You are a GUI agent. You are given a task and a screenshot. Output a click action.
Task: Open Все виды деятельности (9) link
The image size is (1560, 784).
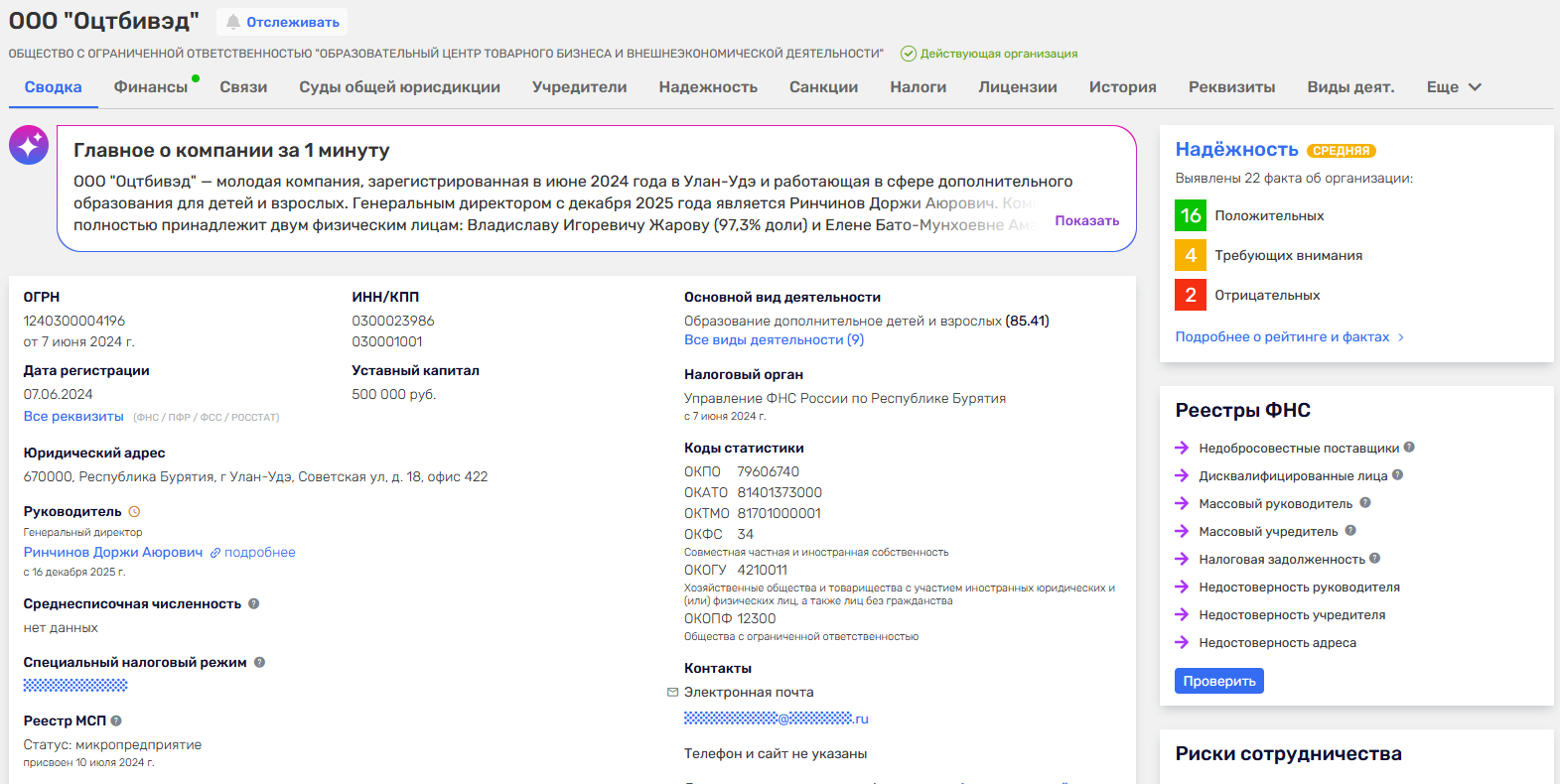[774, 339]
